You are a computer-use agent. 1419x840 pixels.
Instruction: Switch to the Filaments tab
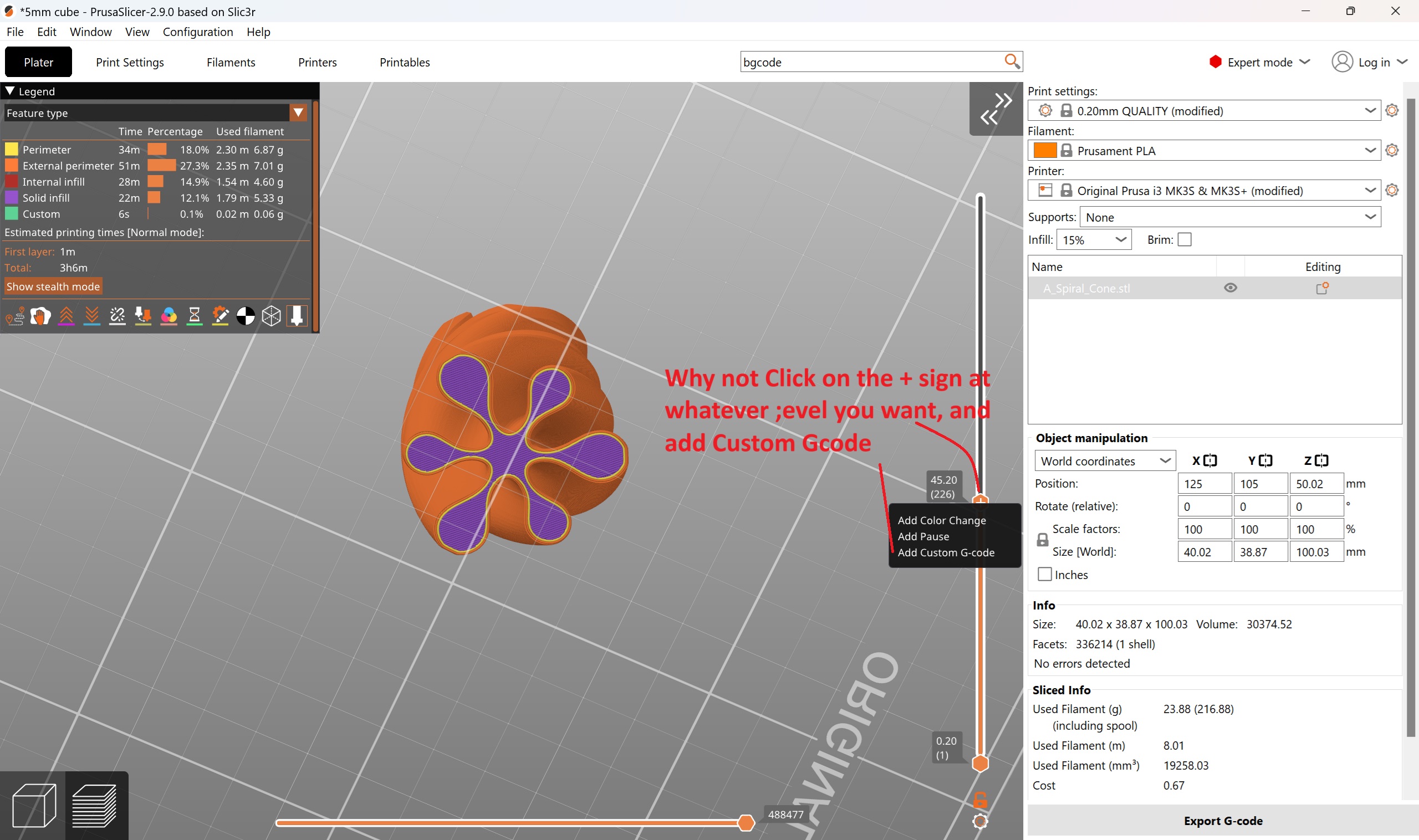click(231, 62)
